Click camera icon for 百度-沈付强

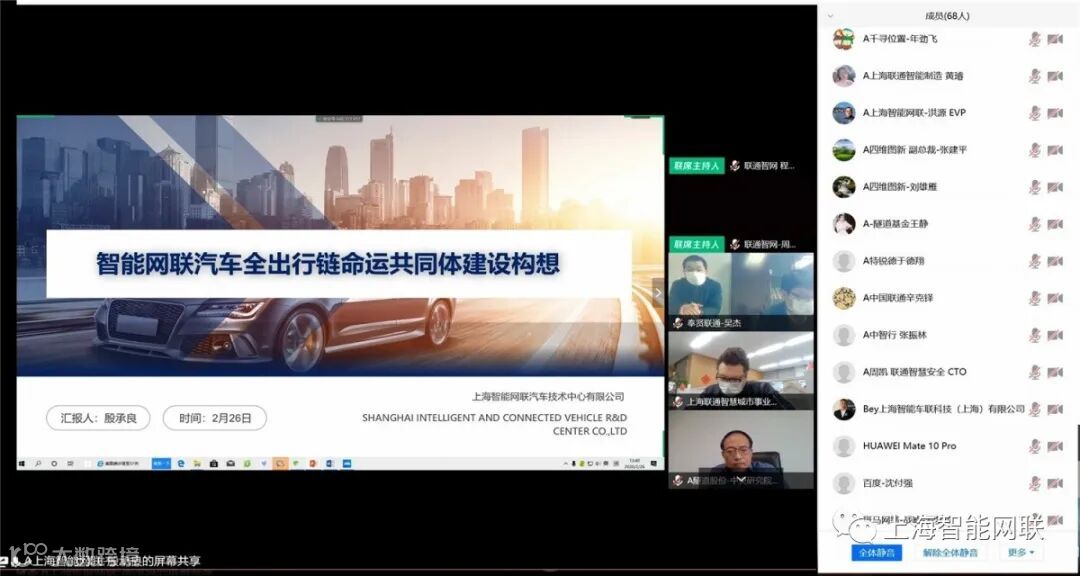pos(1055,484)
